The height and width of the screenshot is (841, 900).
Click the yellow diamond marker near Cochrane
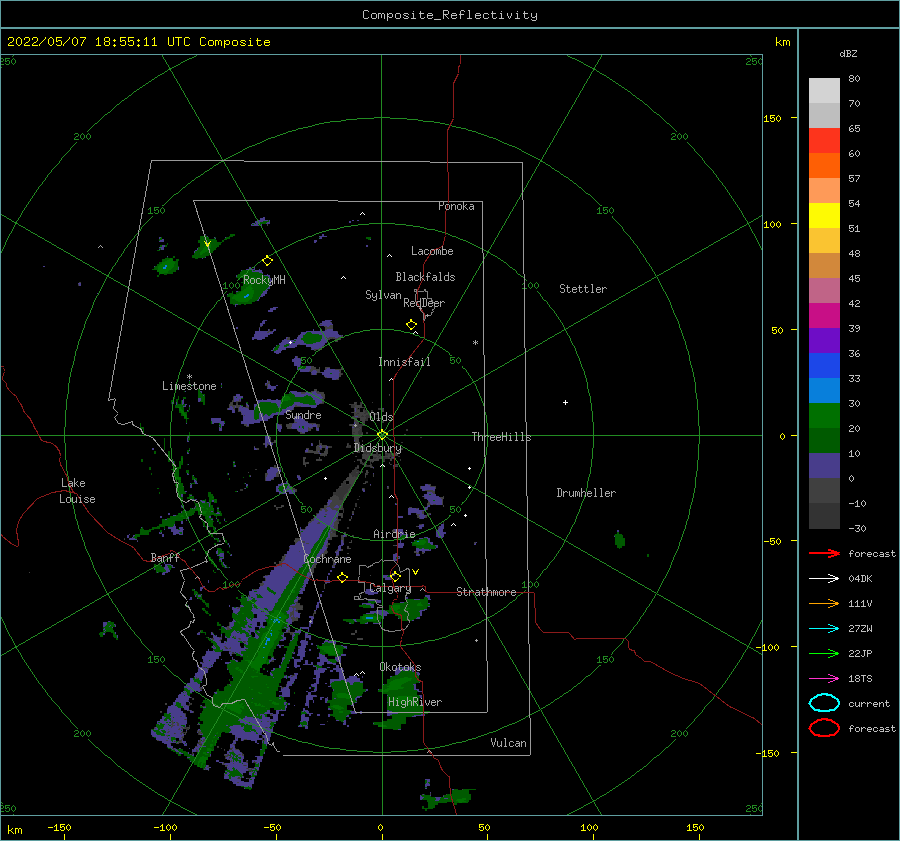click(x=343, y=577)
